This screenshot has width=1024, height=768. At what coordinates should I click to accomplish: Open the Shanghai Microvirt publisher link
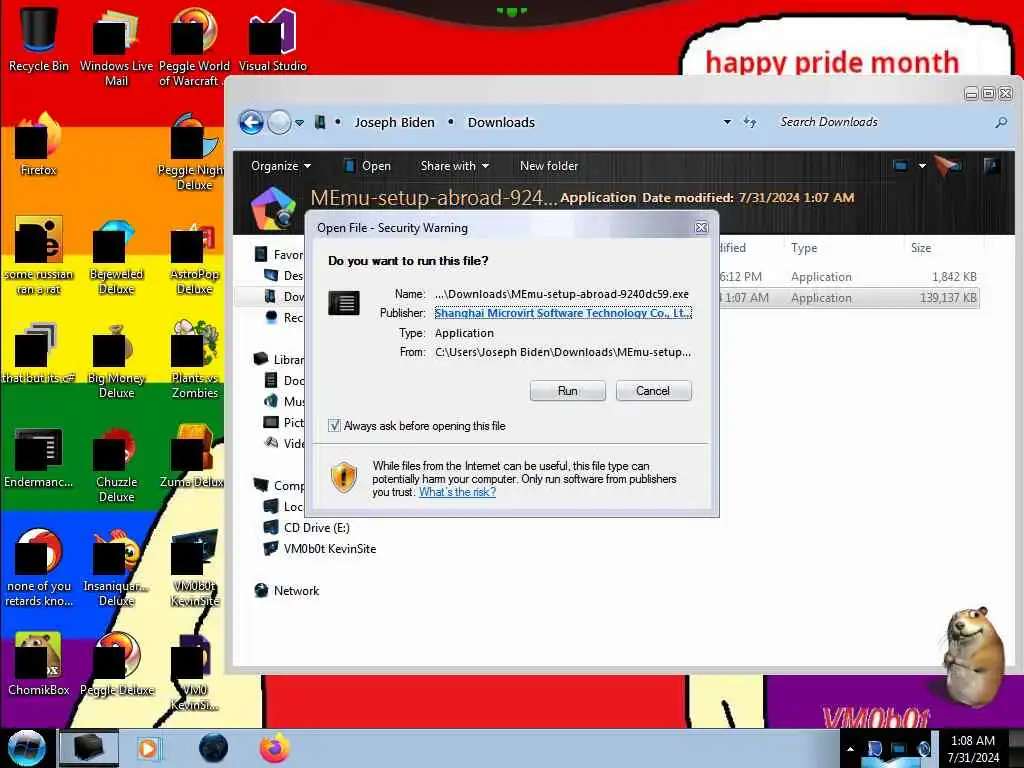(563, 313)
